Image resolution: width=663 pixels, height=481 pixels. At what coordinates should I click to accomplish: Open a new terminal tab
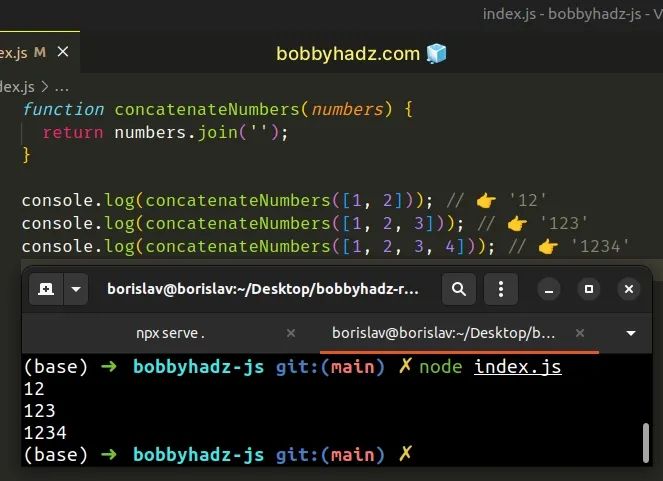(46, 289)
